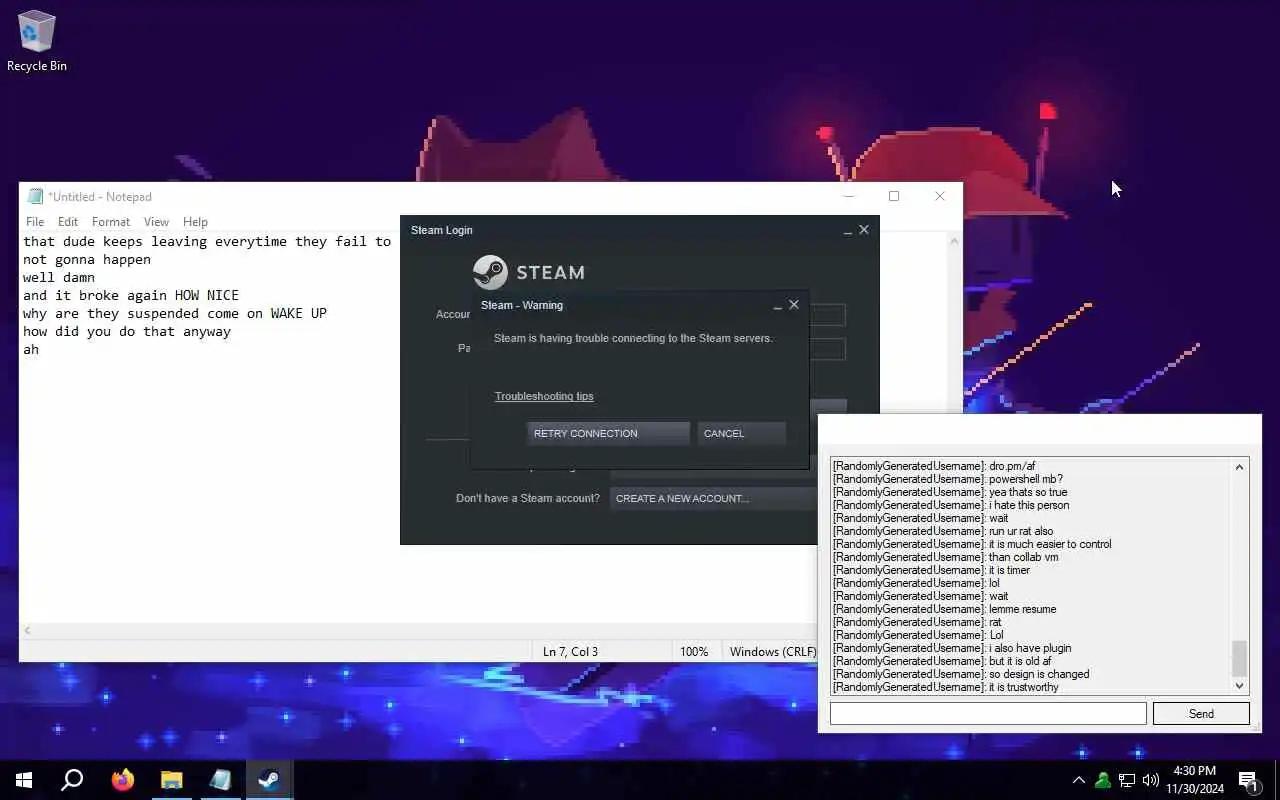Click Notepad line 'how did you do that anyway'

click(x=127, y=331)
